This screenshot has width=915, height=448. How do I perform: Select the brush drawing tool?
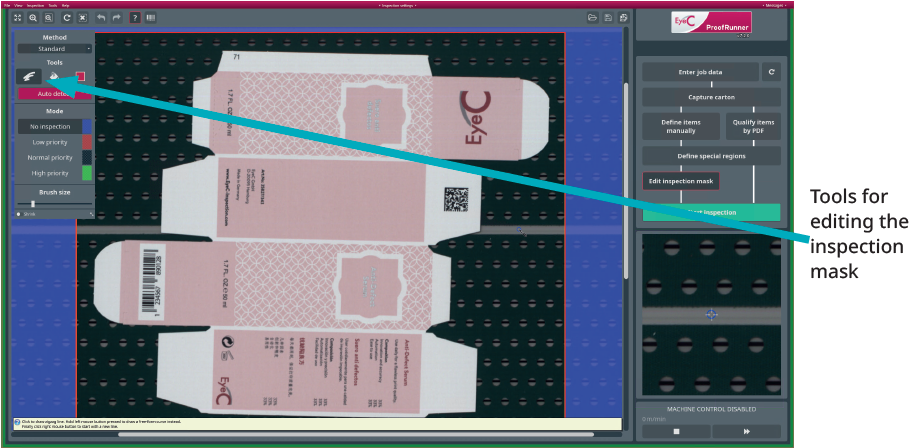pos(29,76)
